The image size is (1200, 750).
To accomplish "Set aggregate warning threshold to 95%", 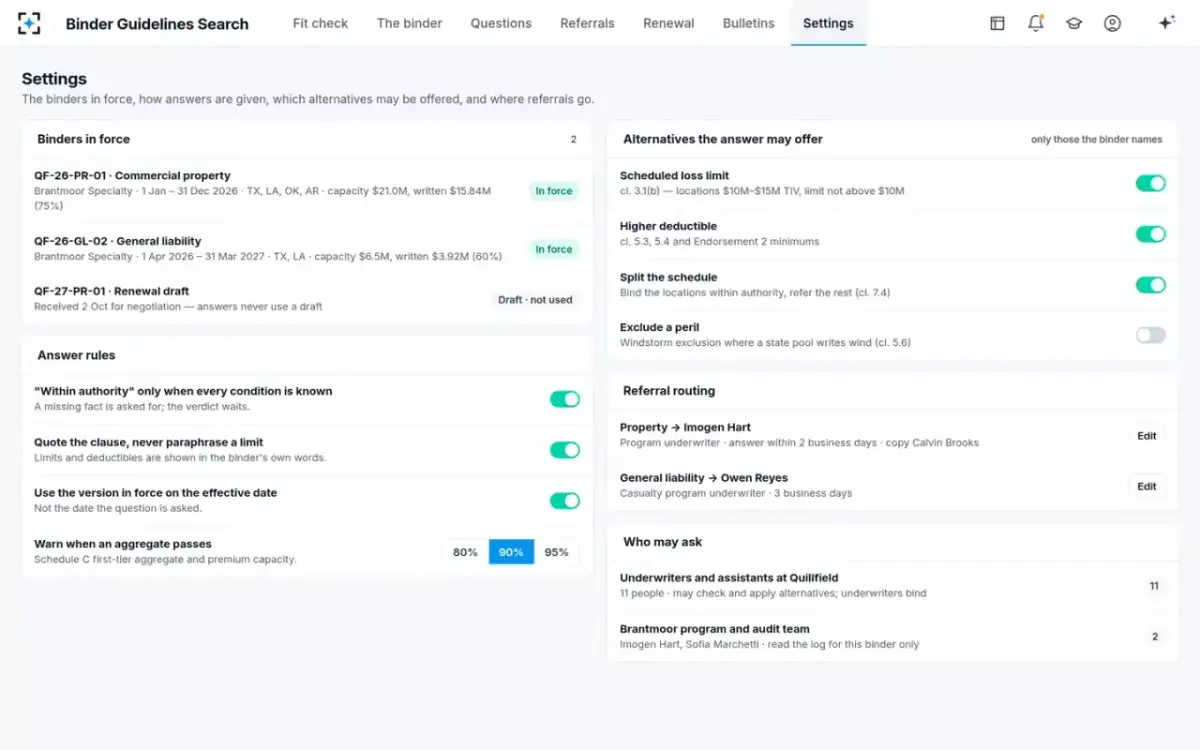I will pos(557,552).
